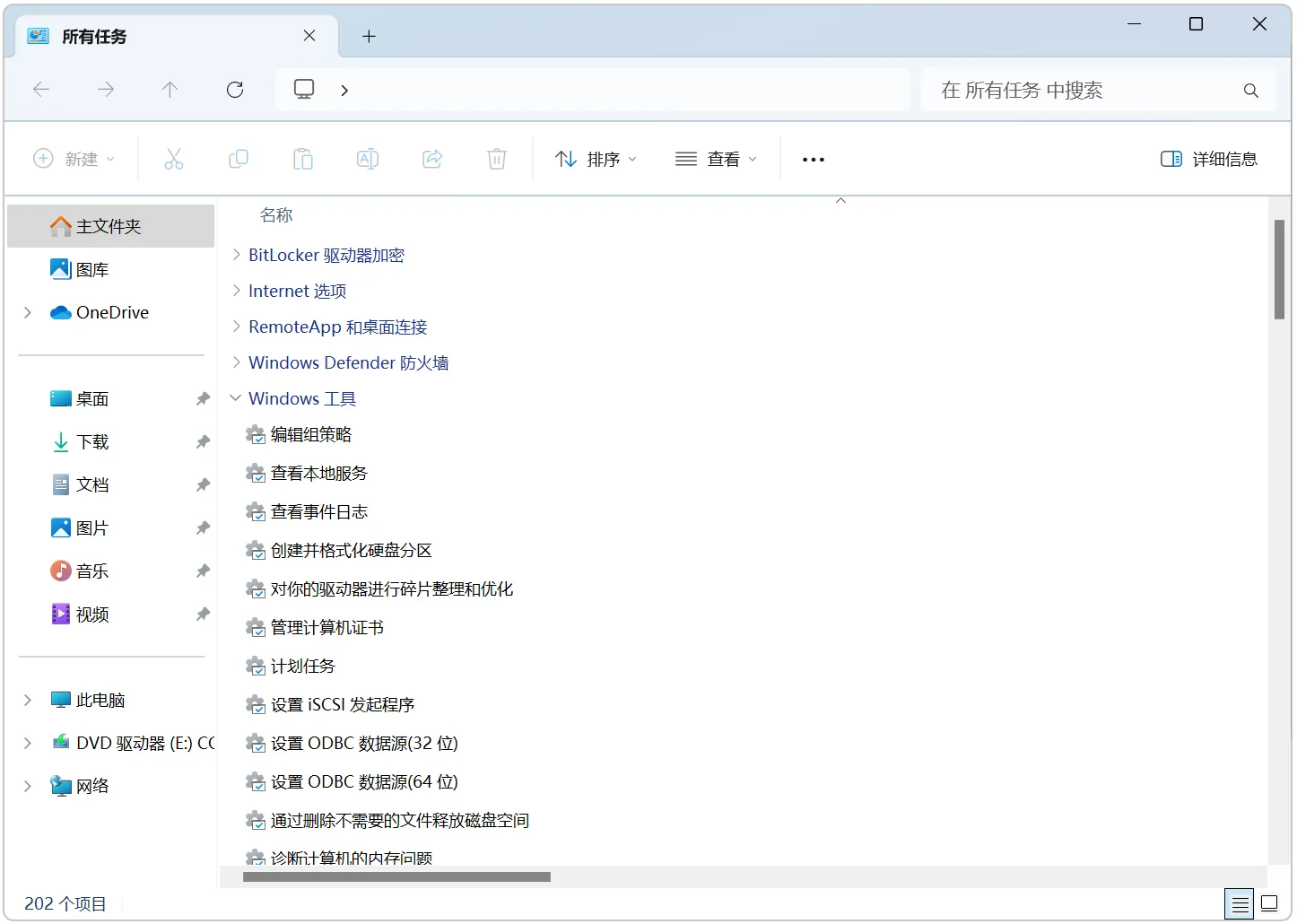Viewport: 1297px width, 924px height.
Task: Expand the OneDrive sidebar chevron
Action: click(x=28, y=312)
